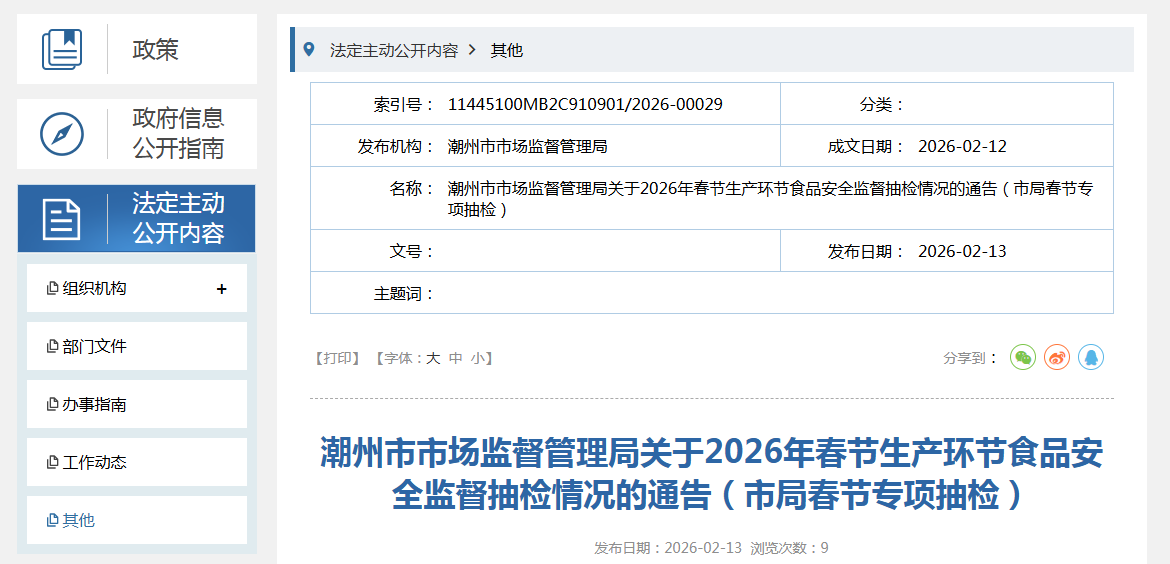Expand 组织机构 with the plus sign
The width and height of the screenshot is (1170, 564).
[222, 289]
